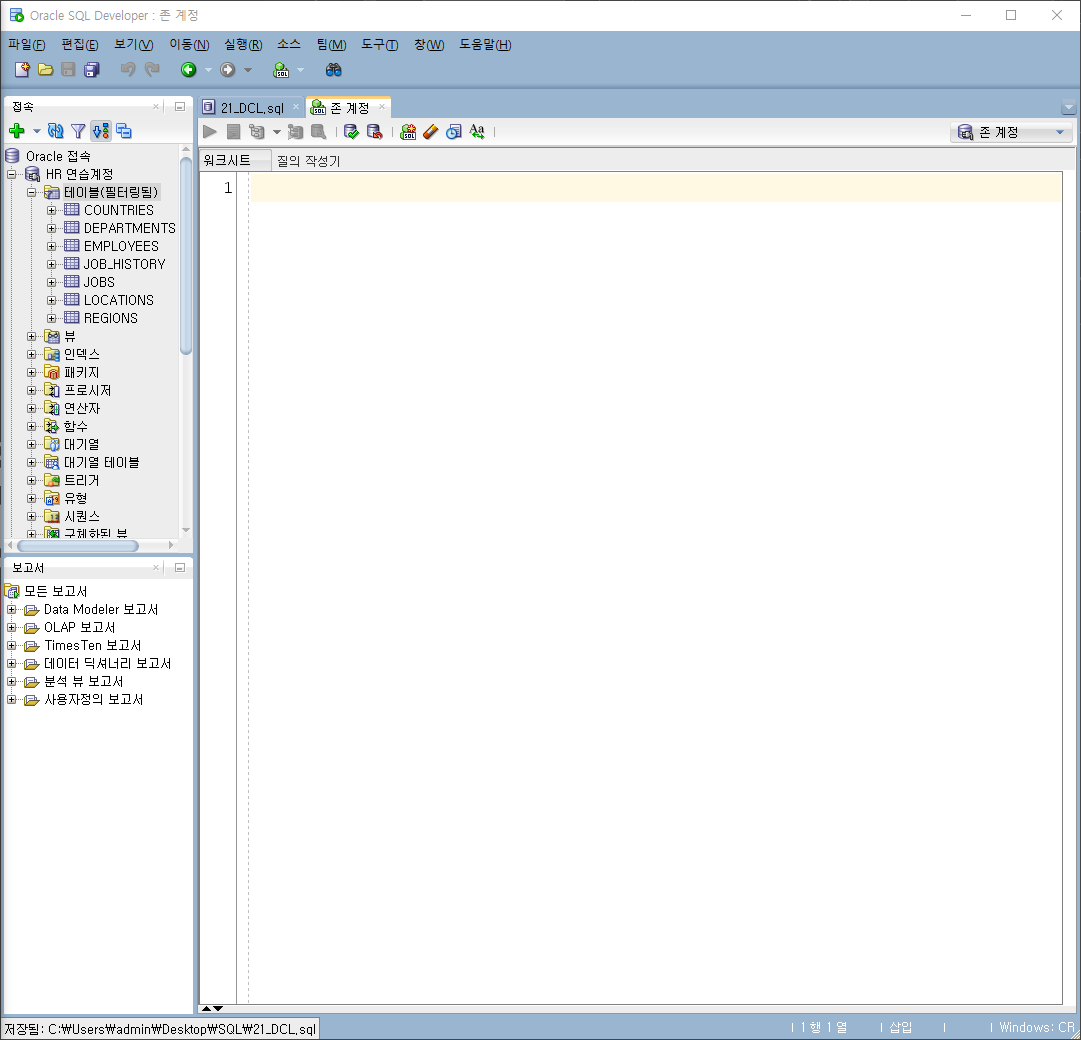Image resolution: width=1081 pixels, height=1040 pixels.
Task: Select 사용자정의 보고서 folder
Action: pos(94,700)
